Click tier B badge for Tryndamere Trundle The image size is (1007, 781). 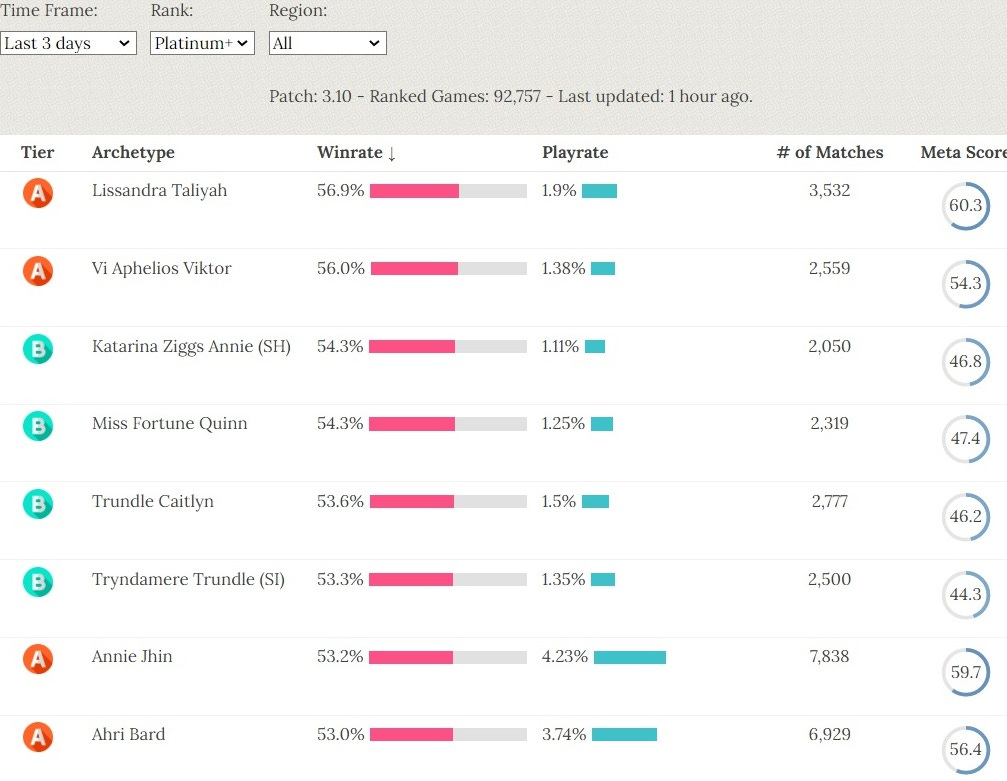(x=38, y=582)
